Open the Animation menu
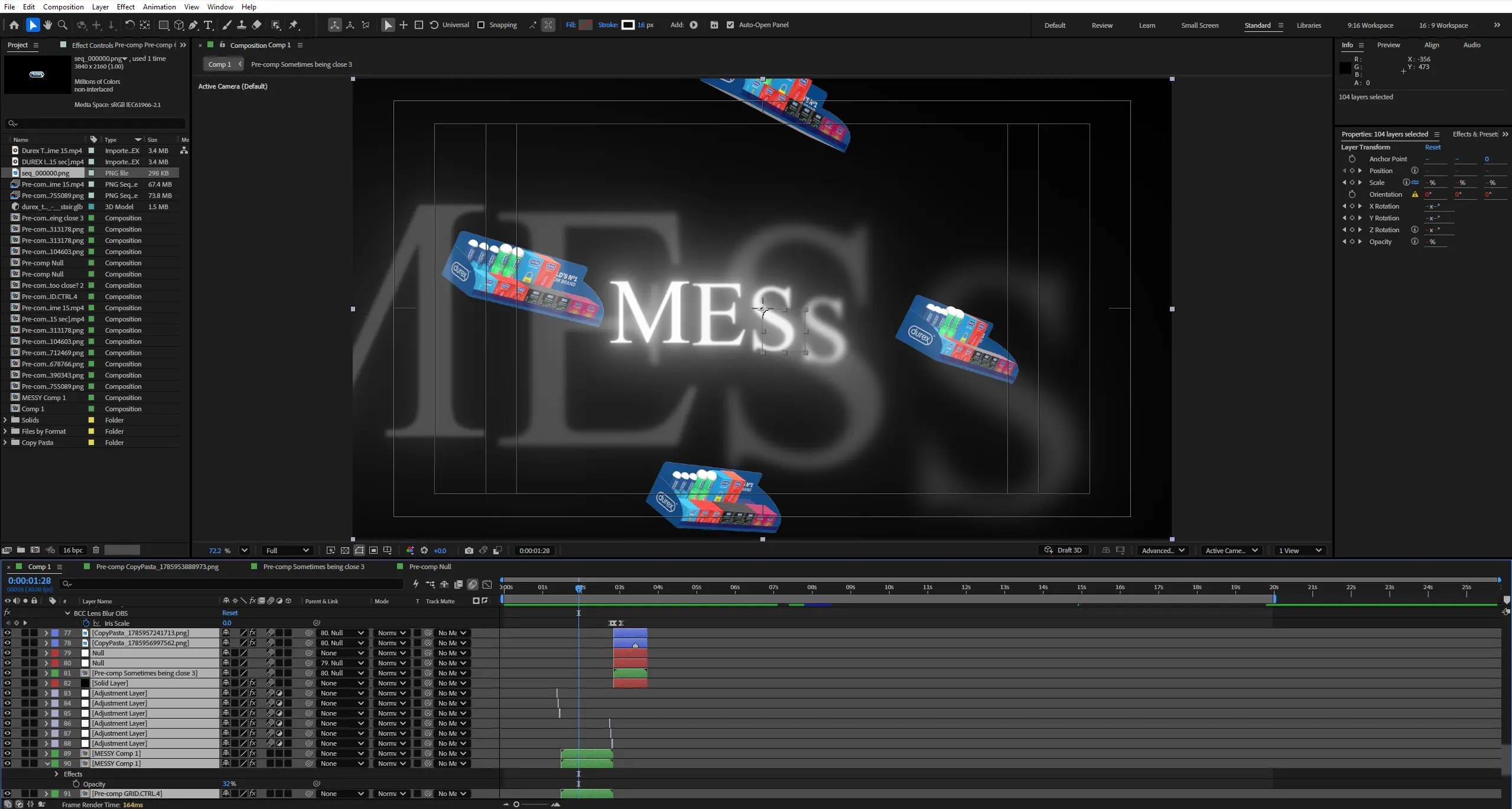This screenshot has height=809, width=1512. coord(160,7)
